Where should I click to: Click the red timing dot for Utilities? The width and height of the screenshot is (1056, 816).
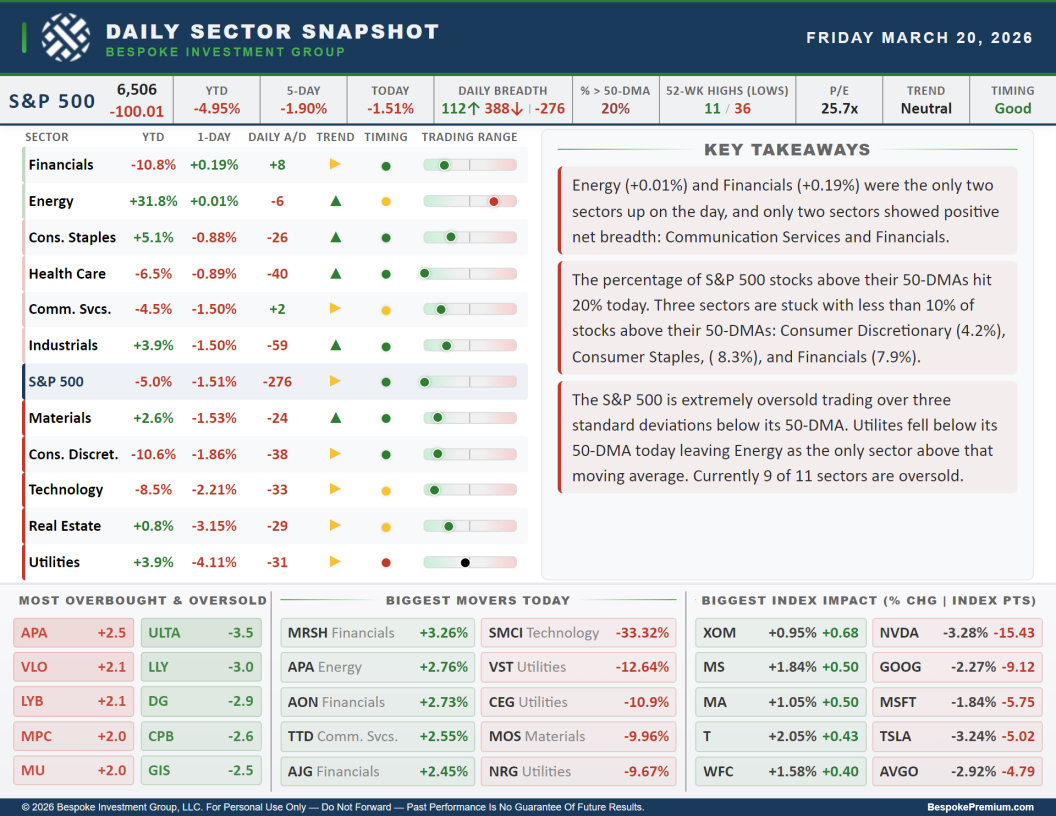[x=386, y=562]
